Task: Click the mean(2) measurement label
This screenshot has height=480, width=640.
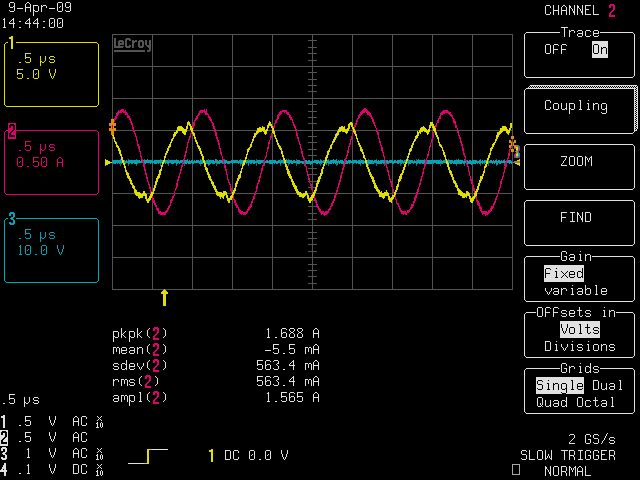Action: pos(140,349)
